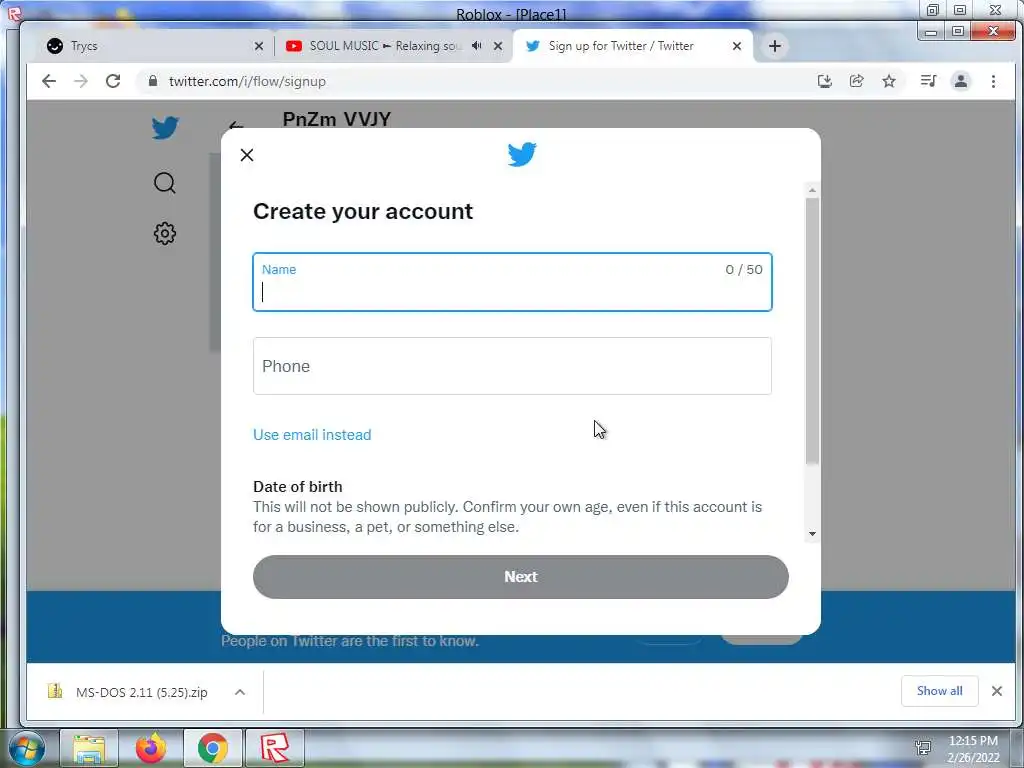1024x768 pixels.
Task: Open Explore search icon in sidebar
Action: click(x=165, y=183)
